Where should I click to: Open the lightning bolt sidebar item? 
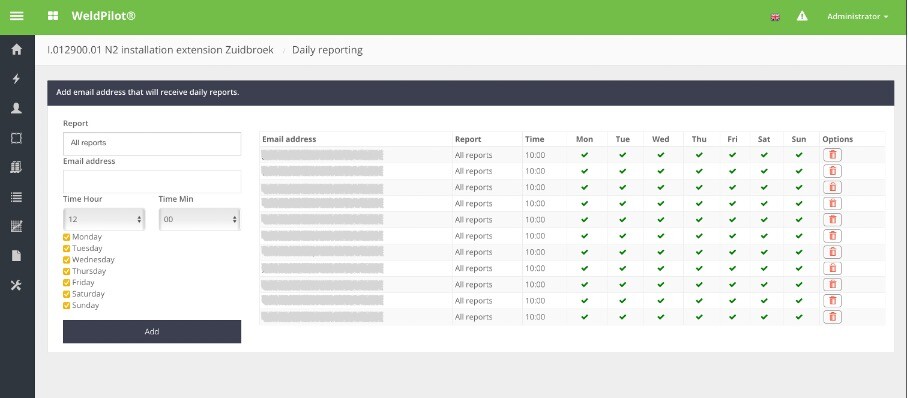(x=17, y=79)
